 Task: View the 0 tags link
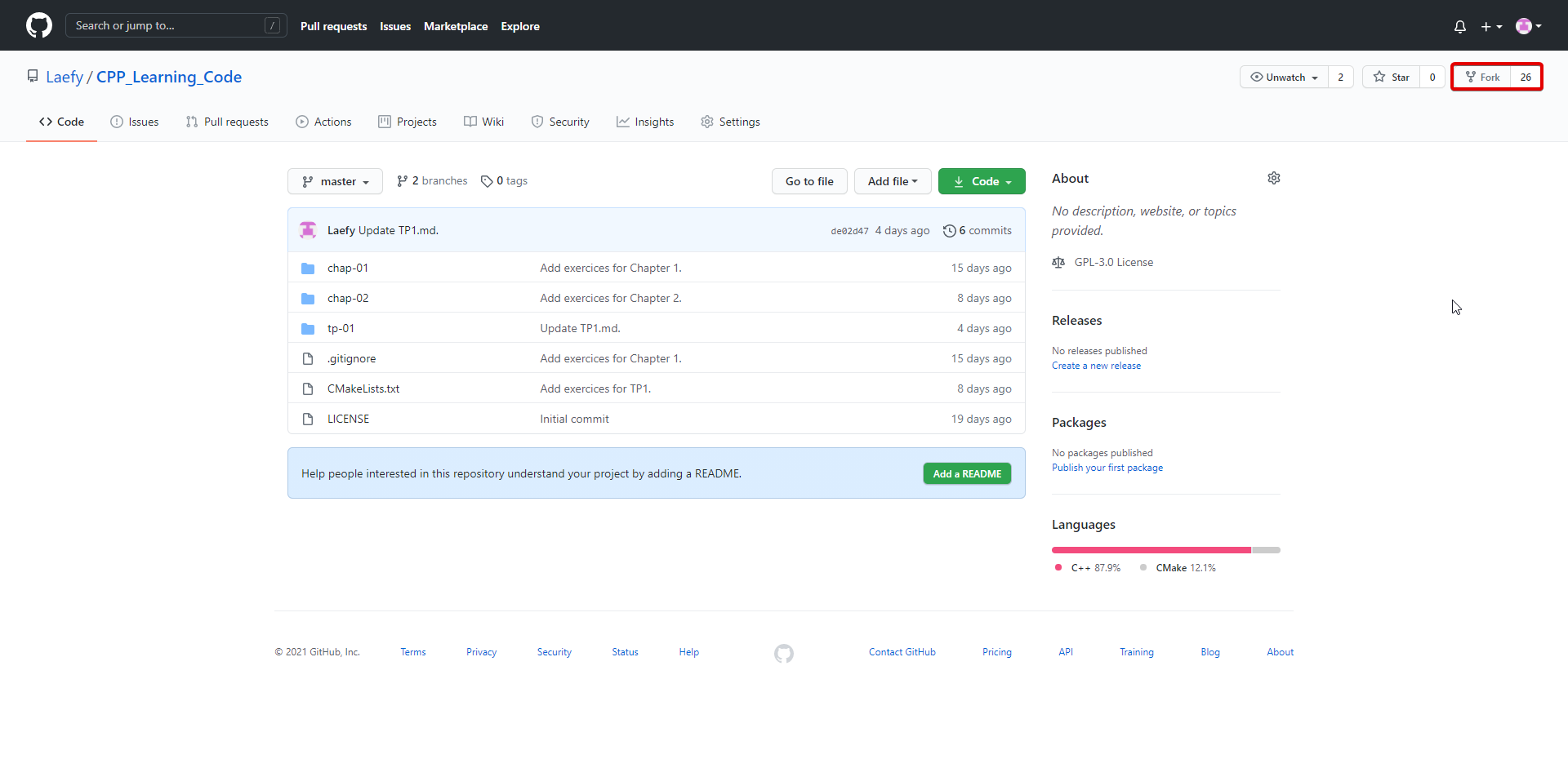tap(504, 180)
